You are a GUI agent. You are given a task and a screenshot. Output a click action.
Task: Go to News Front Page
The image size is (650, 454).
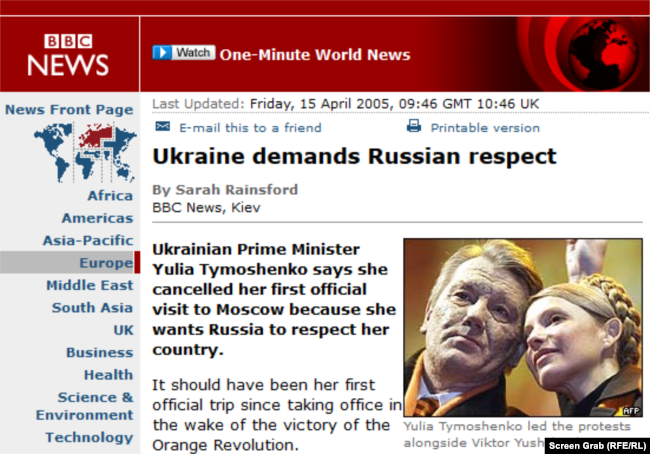tap(69, 109)
